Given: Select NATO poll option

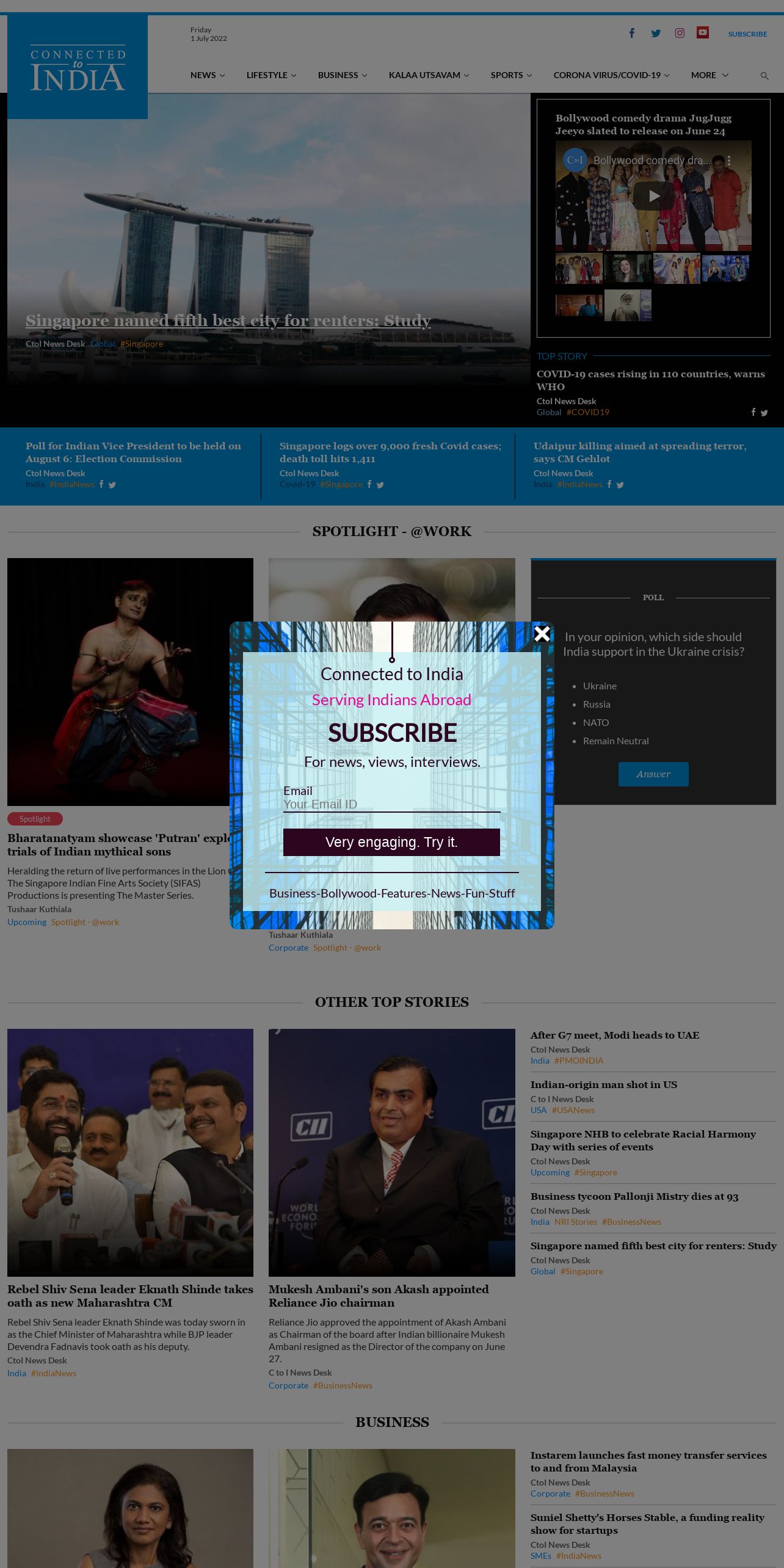Looking at the screenshot, I should click(x=596, y=722).
